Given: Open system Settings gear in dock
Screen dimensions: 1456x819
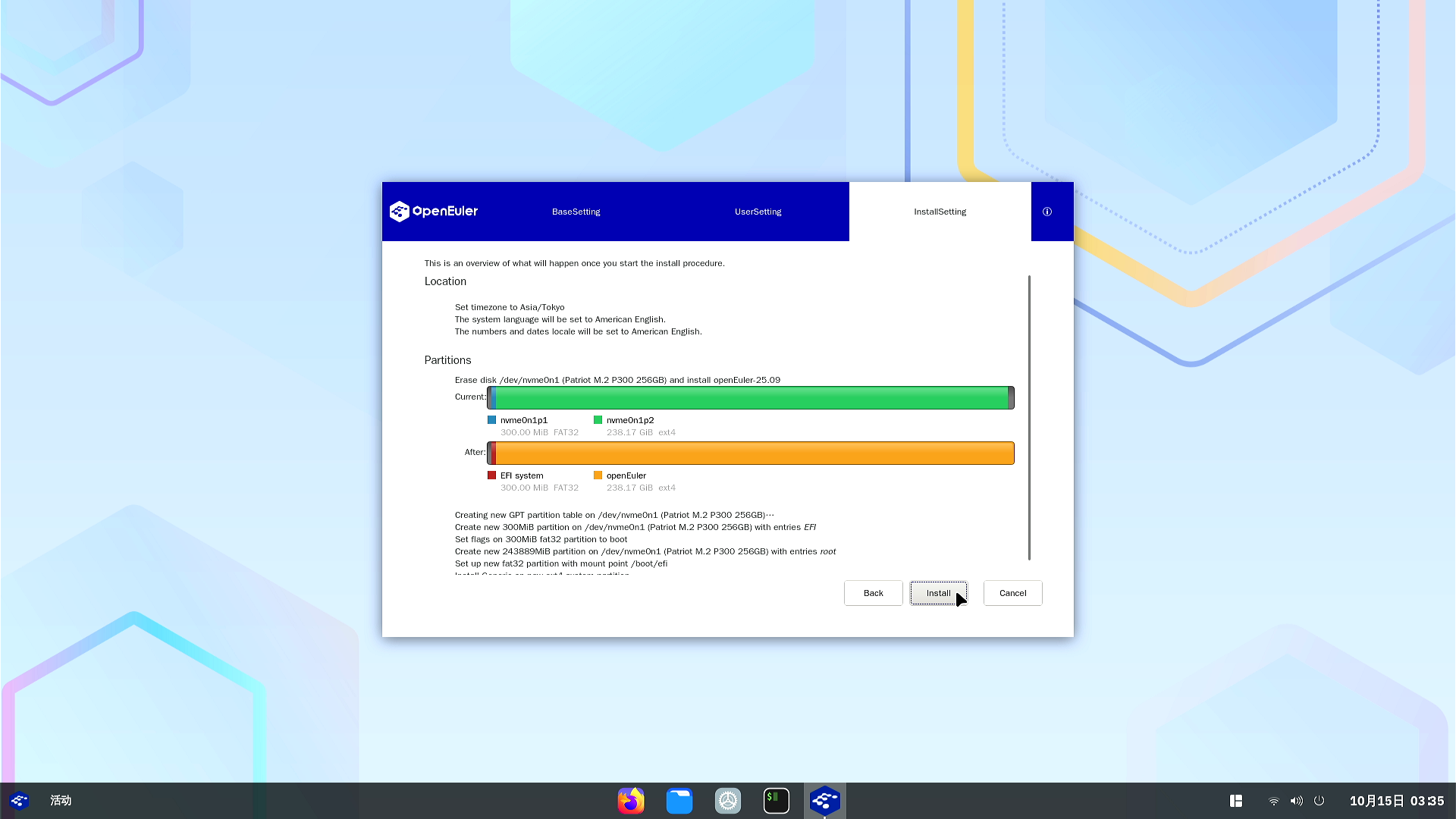Looking at the screenshot, I should coord(727,801).
